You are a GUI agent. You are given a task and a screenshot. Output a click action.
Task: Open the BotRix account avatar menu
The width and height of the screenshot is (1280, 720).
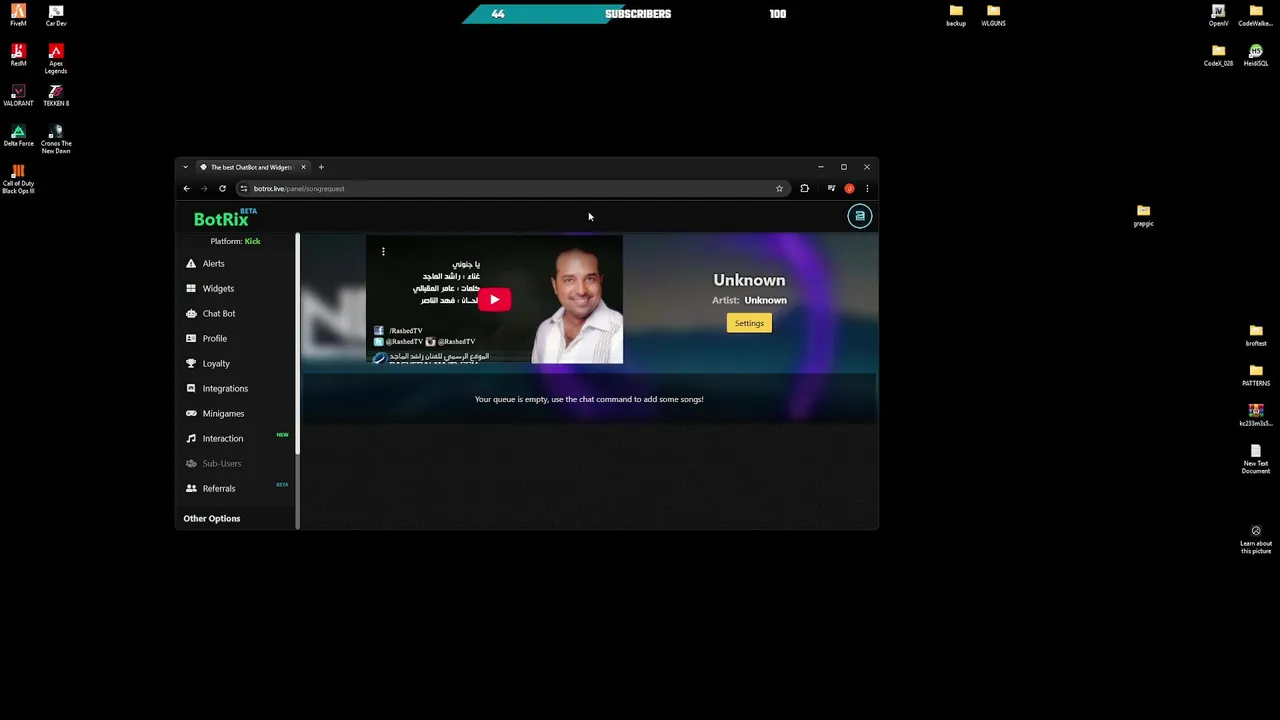859,216
